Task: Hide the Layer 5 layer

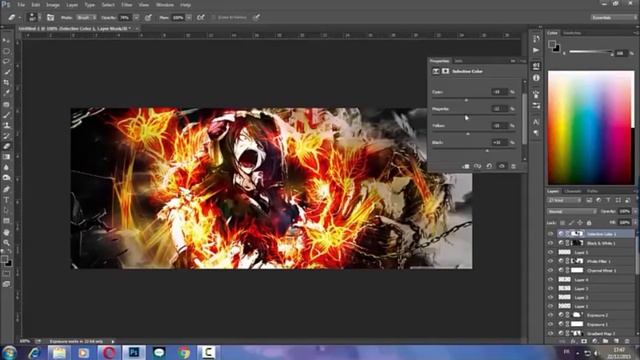Action: (550, 252)
